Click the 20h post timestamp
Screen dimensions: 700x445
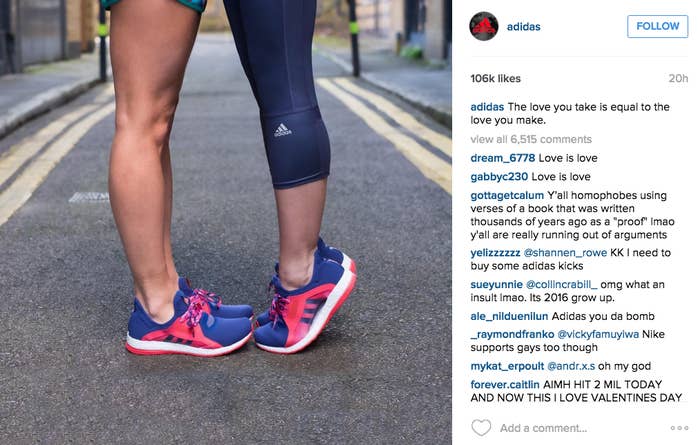coord(678,79)
